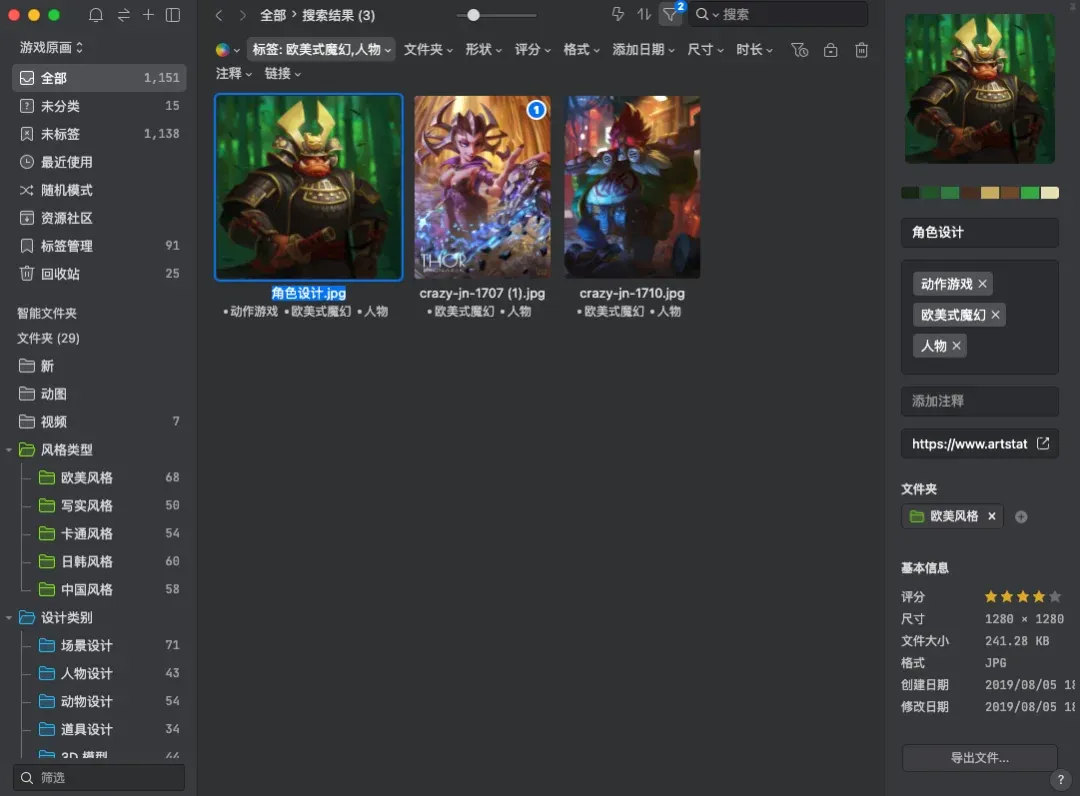Click the 添加注释 note field

tap(979, 401)
